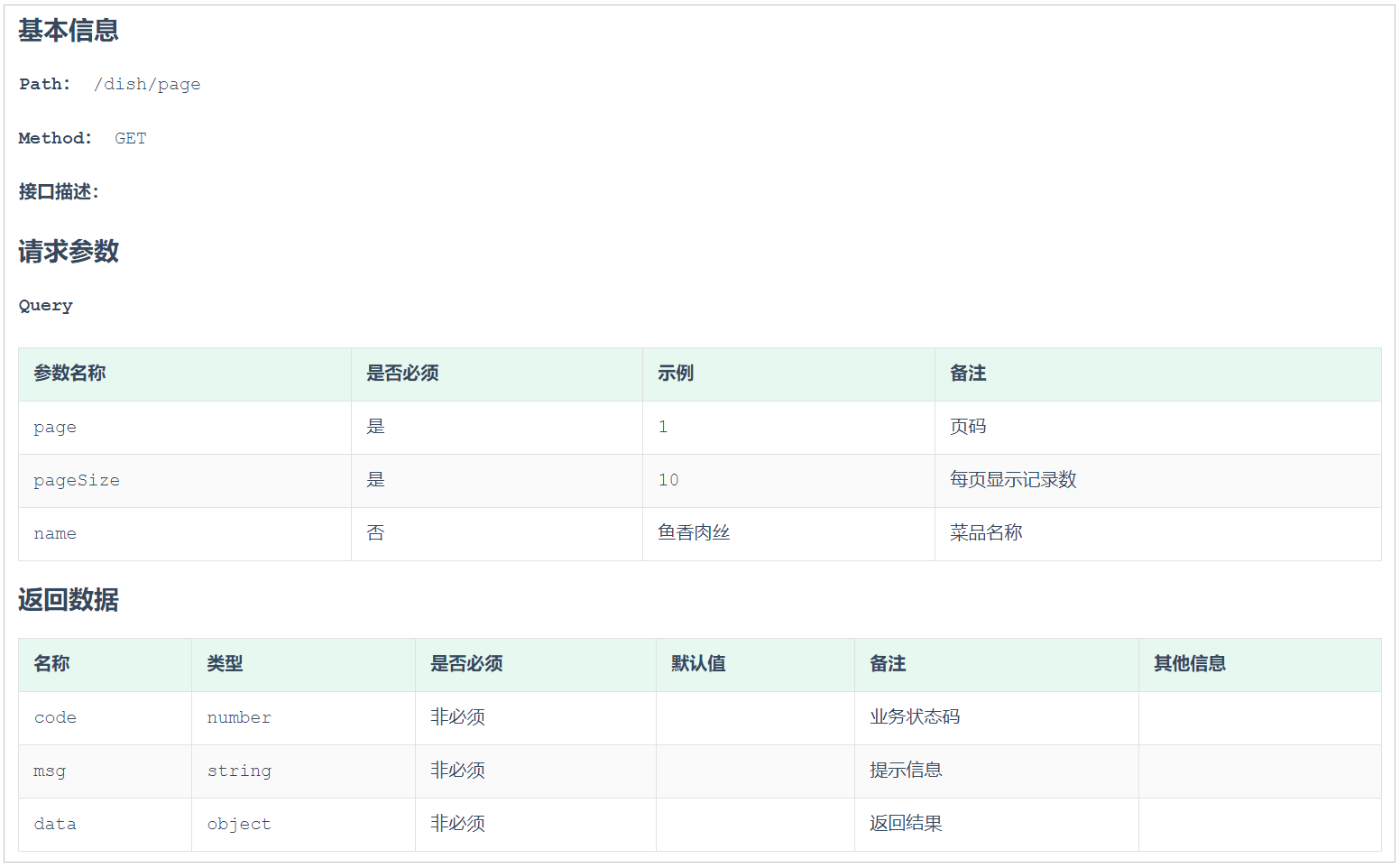Click the 返回数据 heading
The image size is (1400, 868).
[x=69, y=600]
